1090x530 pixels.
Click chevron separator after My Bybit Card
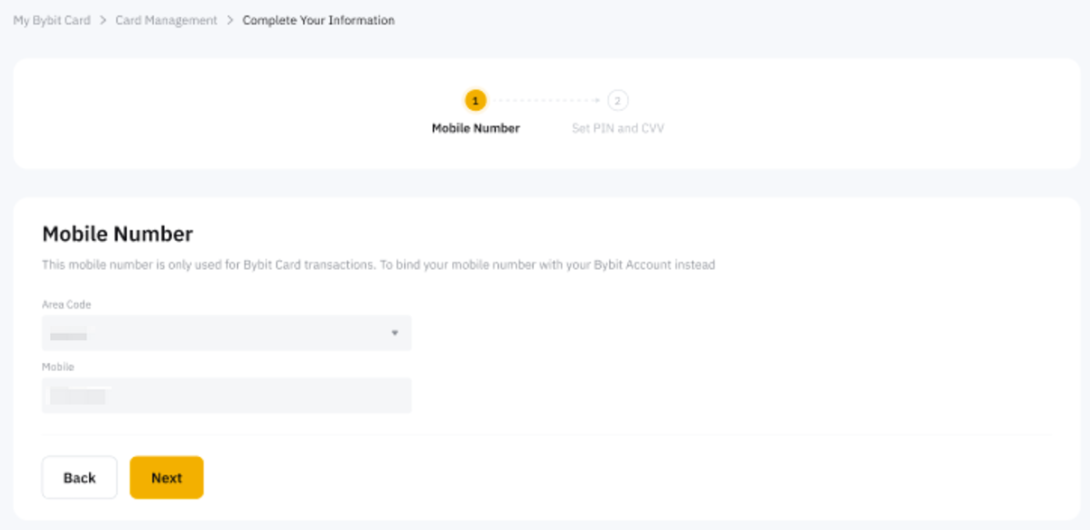tap(103, 20)
